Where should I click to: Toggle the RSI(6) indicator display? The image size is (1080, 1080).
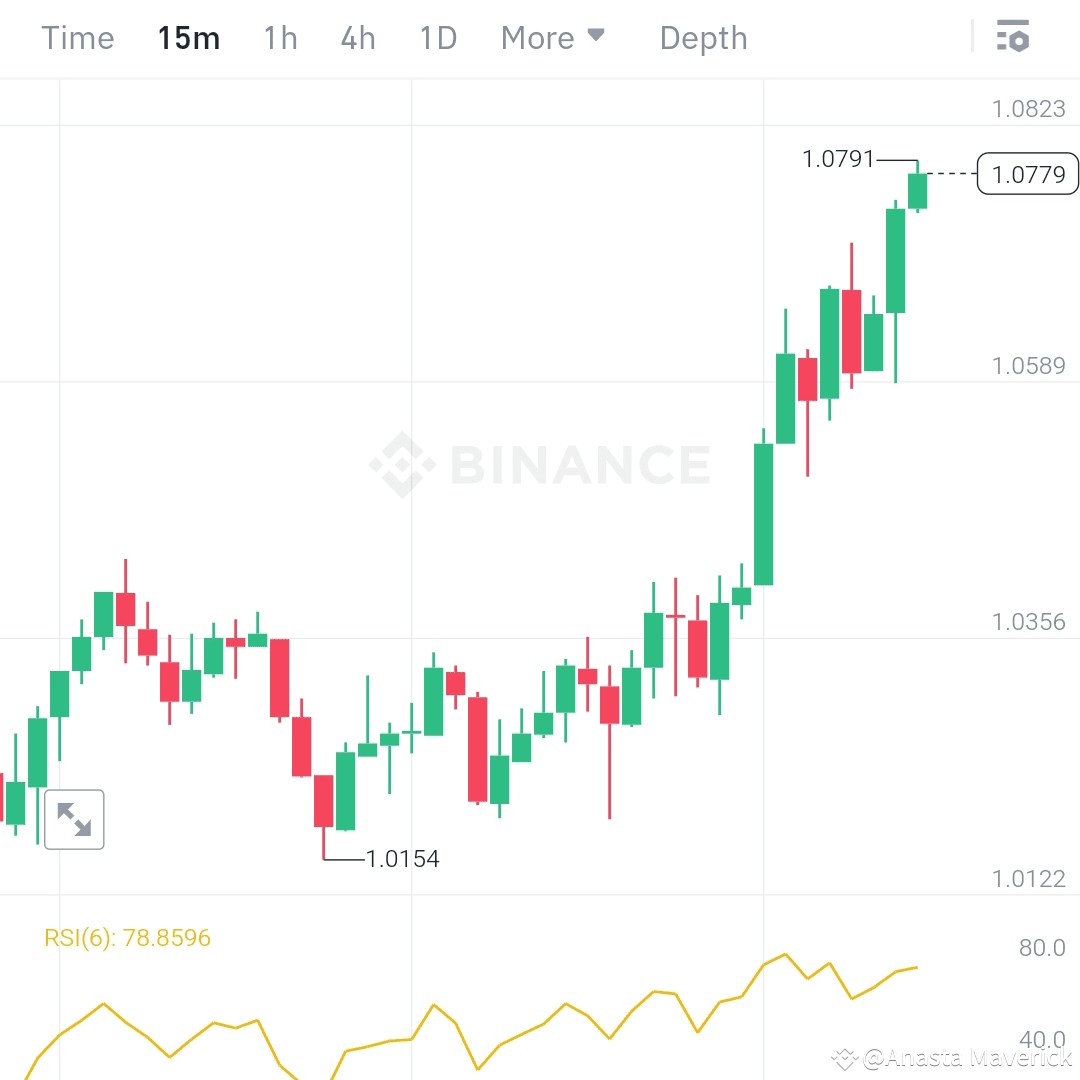(x=125, y=938)
